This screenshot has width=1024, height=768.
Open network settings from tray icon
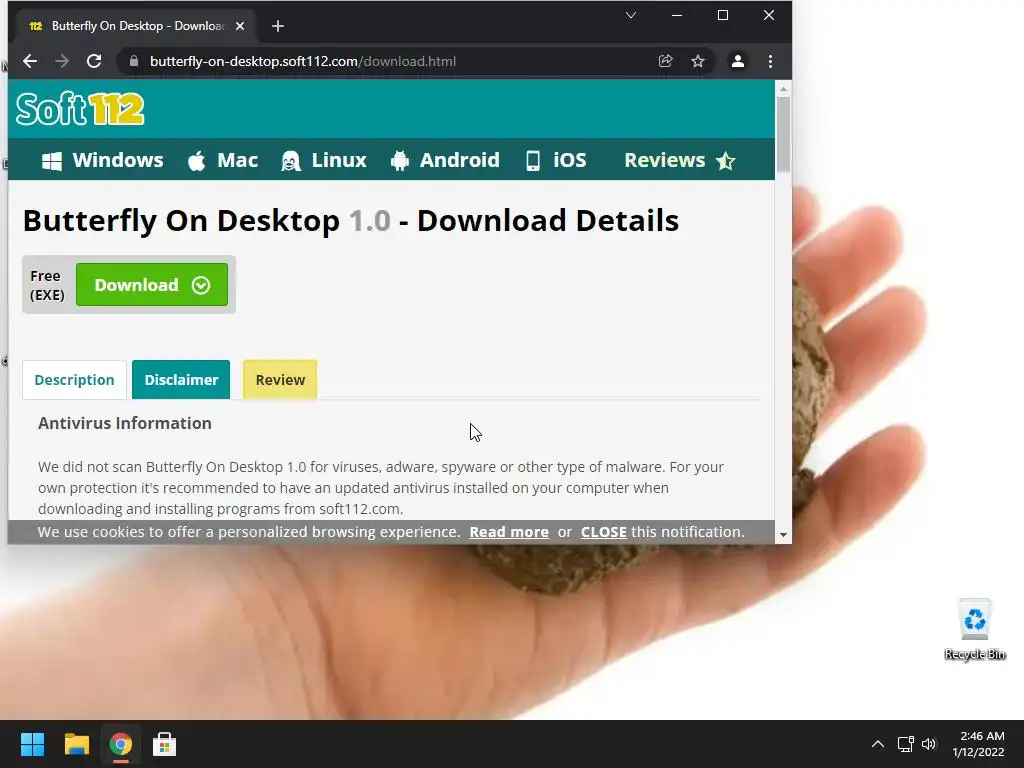click(905, 744)
